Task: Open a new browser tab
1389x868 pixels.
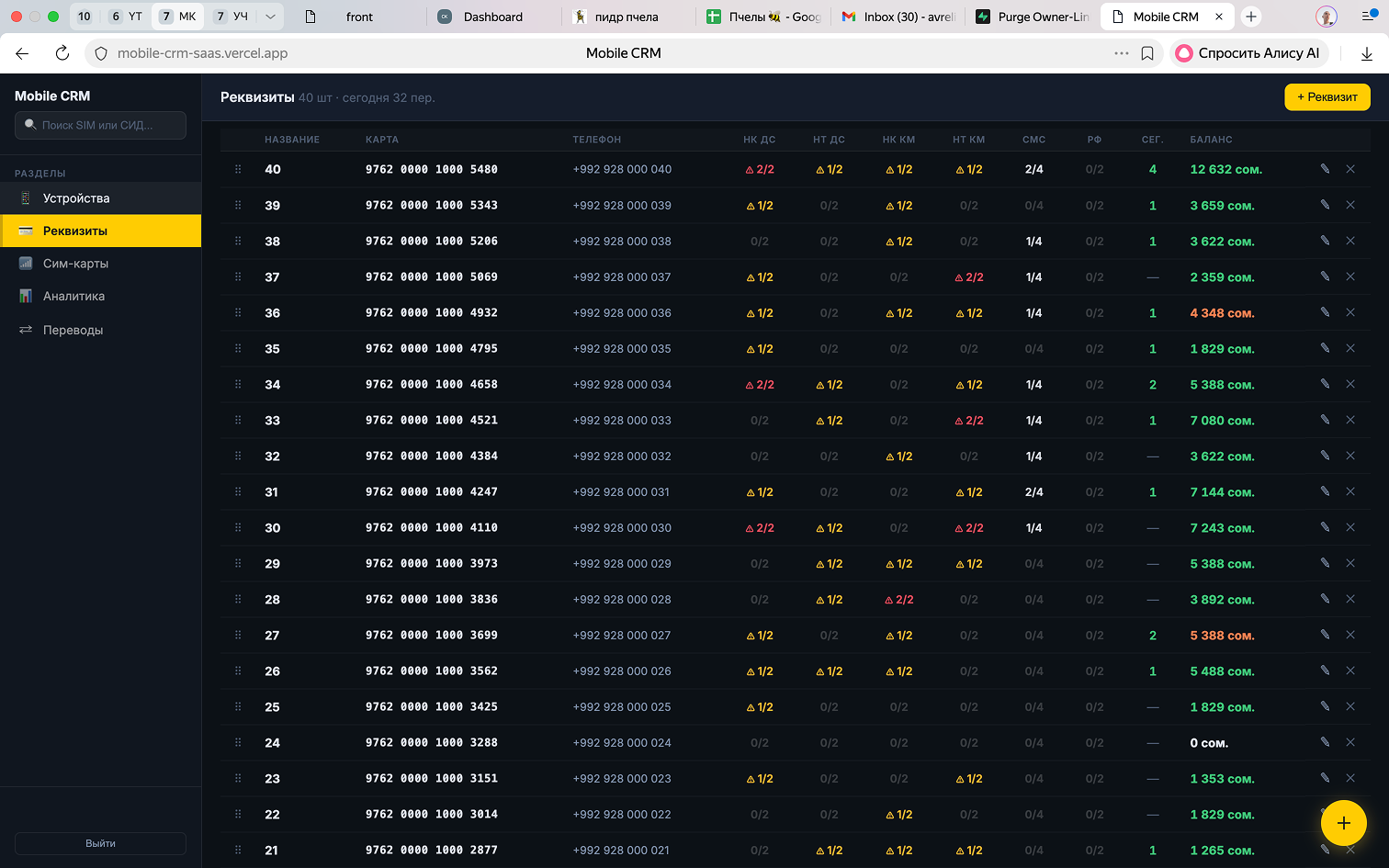Action: point(1251,17)
